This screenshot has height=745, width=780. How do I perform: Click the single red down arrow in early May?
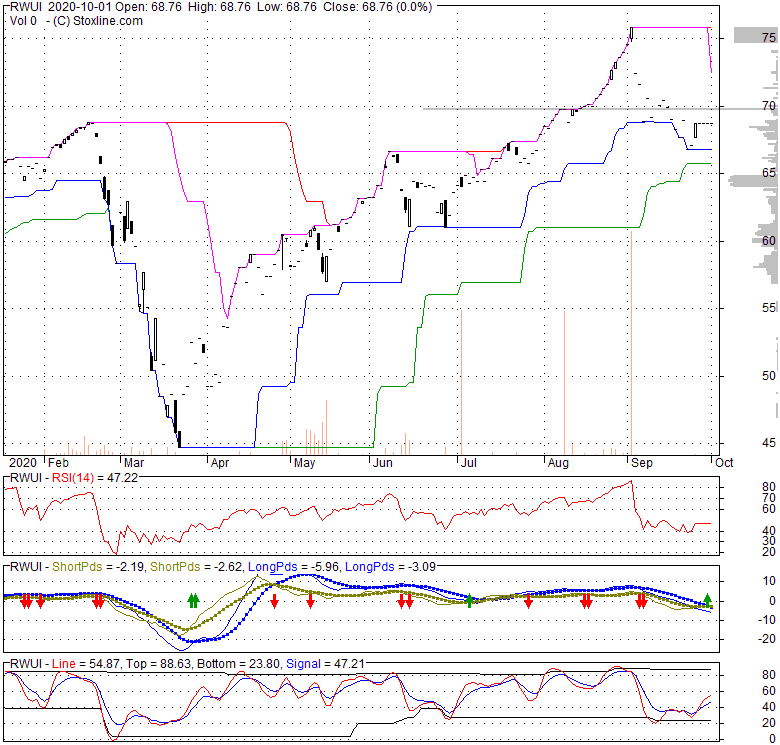pos(310,601)
